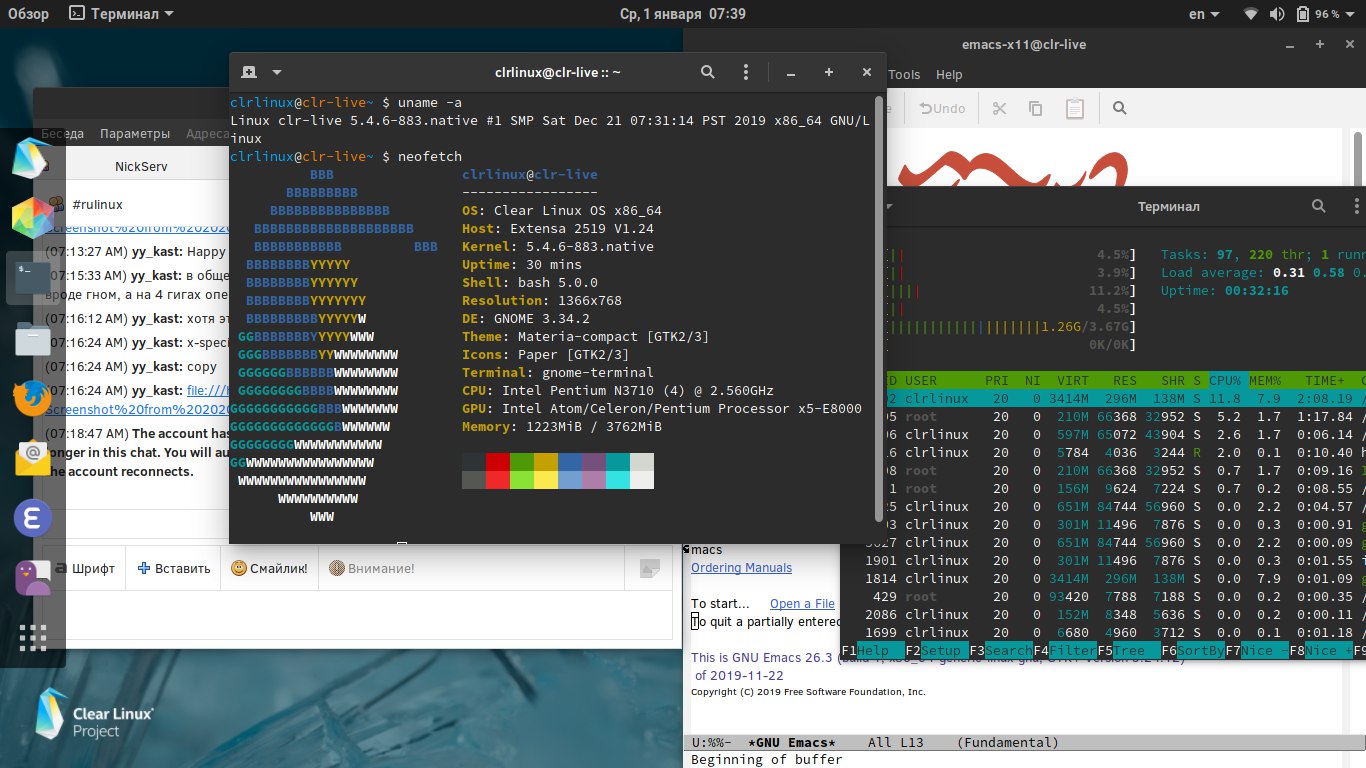Open the Параметры menu in Pidgin
This screenshot has width=1366, height=768.
pyautogui.click(x=135, y=133)
